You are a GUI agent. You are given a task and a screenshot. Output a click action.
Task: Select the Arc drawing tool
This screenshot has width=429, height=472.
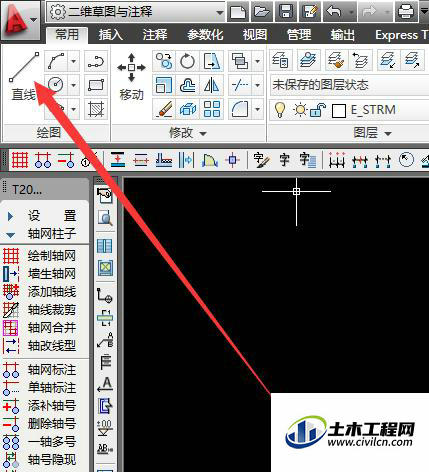pos(56,61)
